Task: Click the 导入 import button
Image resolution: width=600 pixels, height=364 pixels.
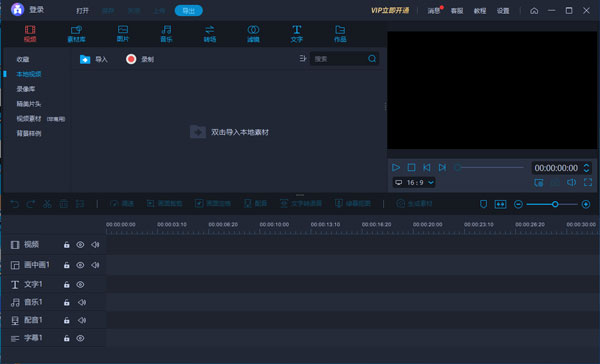Action: pyautogui.click(x=94, y=59)
